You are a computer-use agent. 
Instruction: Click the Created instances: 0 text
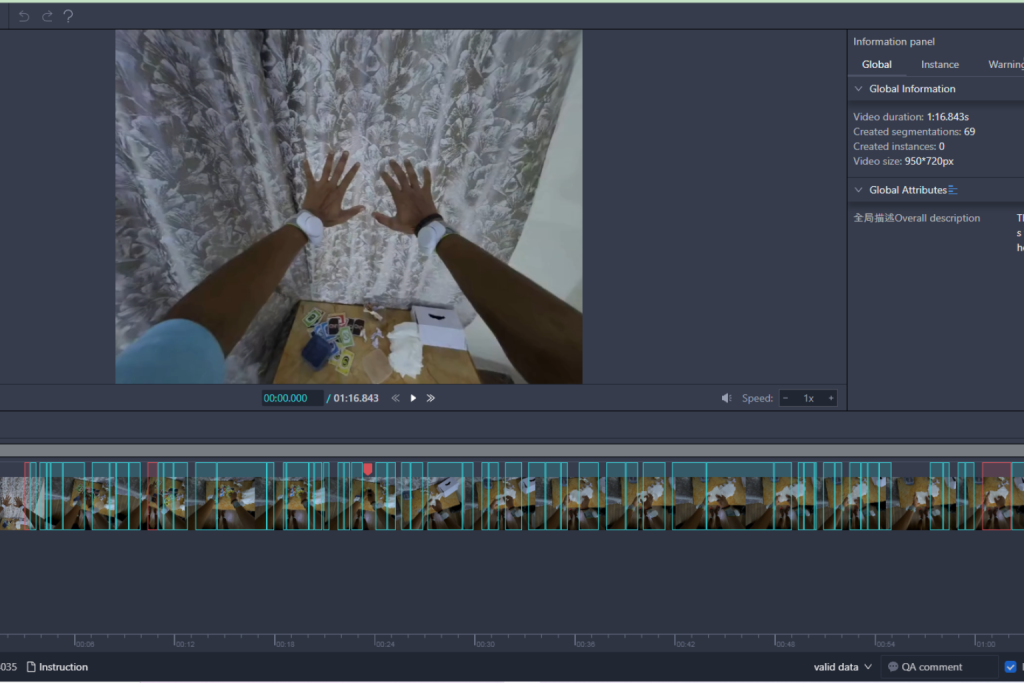point(899,146)
